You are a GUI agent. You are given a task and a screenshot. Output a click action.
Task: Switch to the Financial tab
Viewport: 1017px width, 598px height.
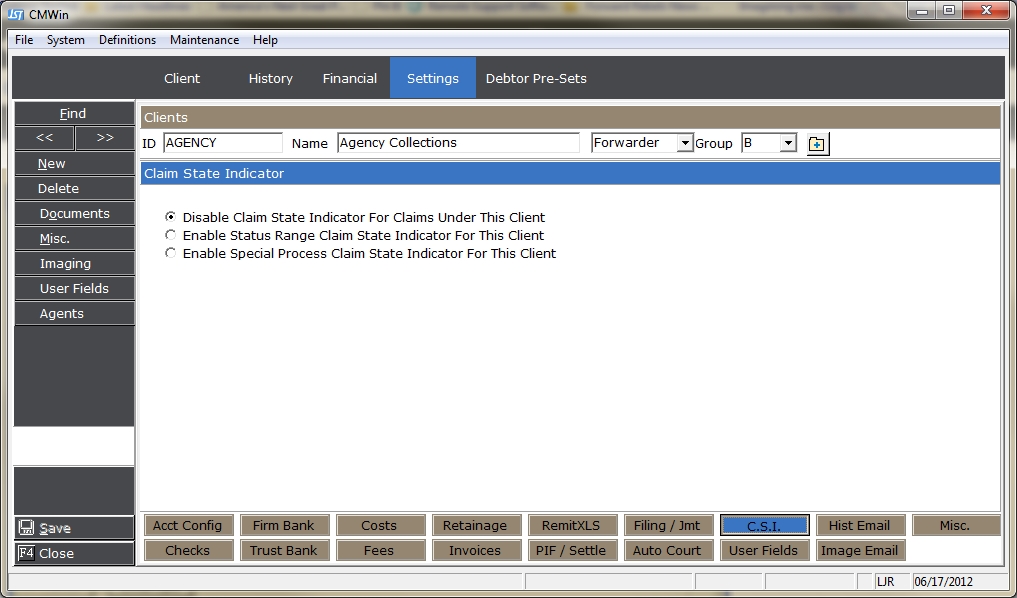(x=349, y=78)
